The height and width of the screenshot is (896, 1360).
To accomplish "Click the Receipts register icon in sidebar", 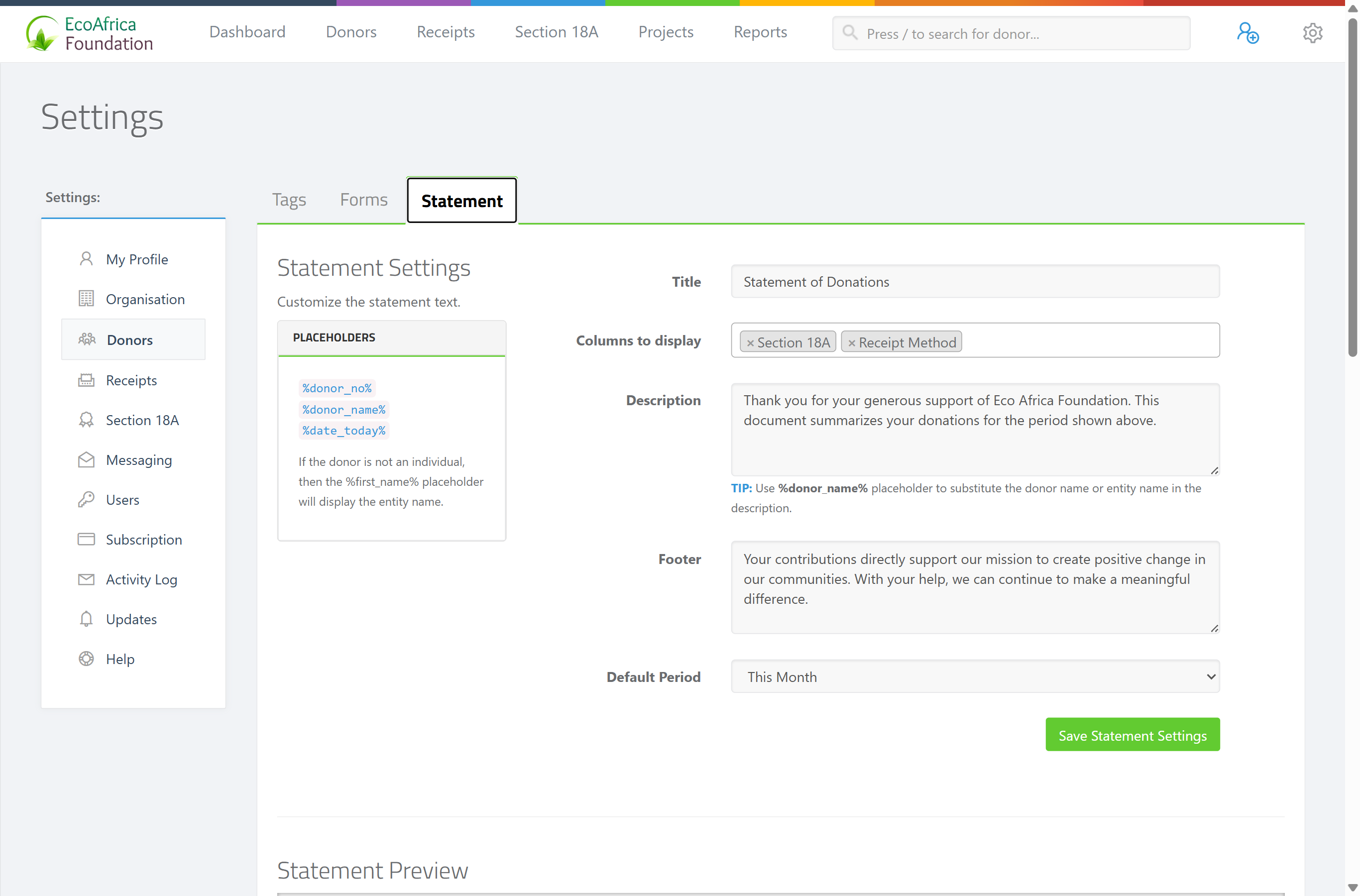I will (x=86, y=380).
